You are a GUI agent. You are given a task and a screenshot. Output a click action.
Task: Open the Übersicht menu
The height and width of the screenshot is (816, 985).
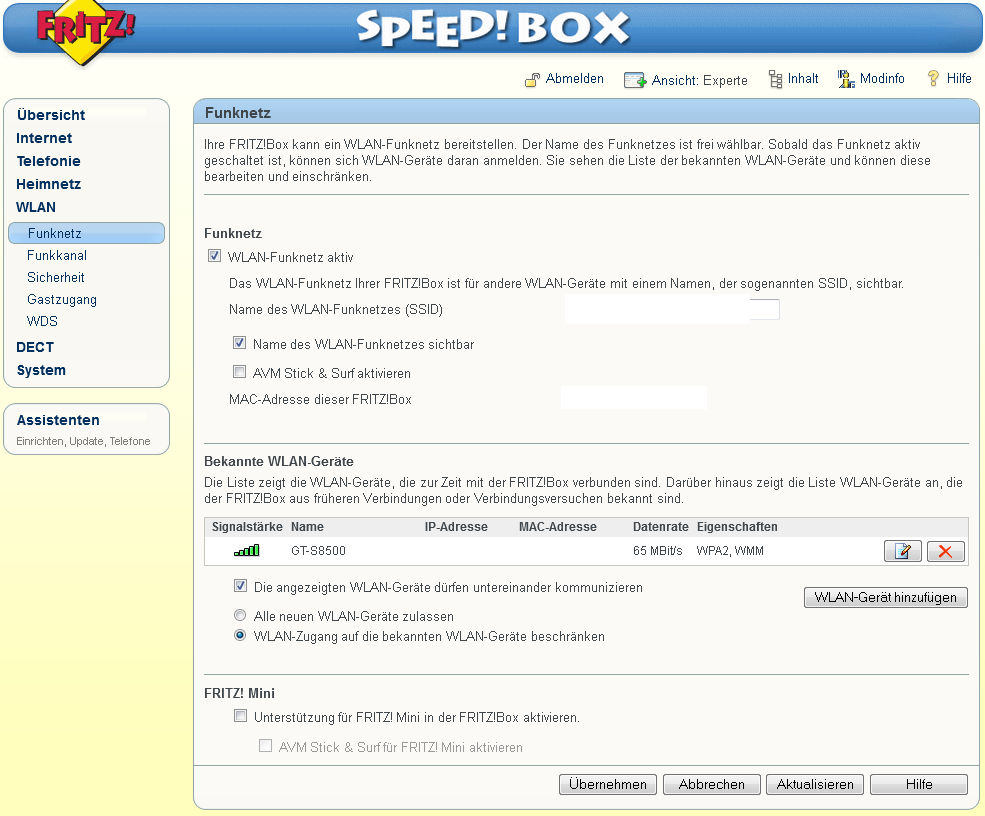pos(51,115)
